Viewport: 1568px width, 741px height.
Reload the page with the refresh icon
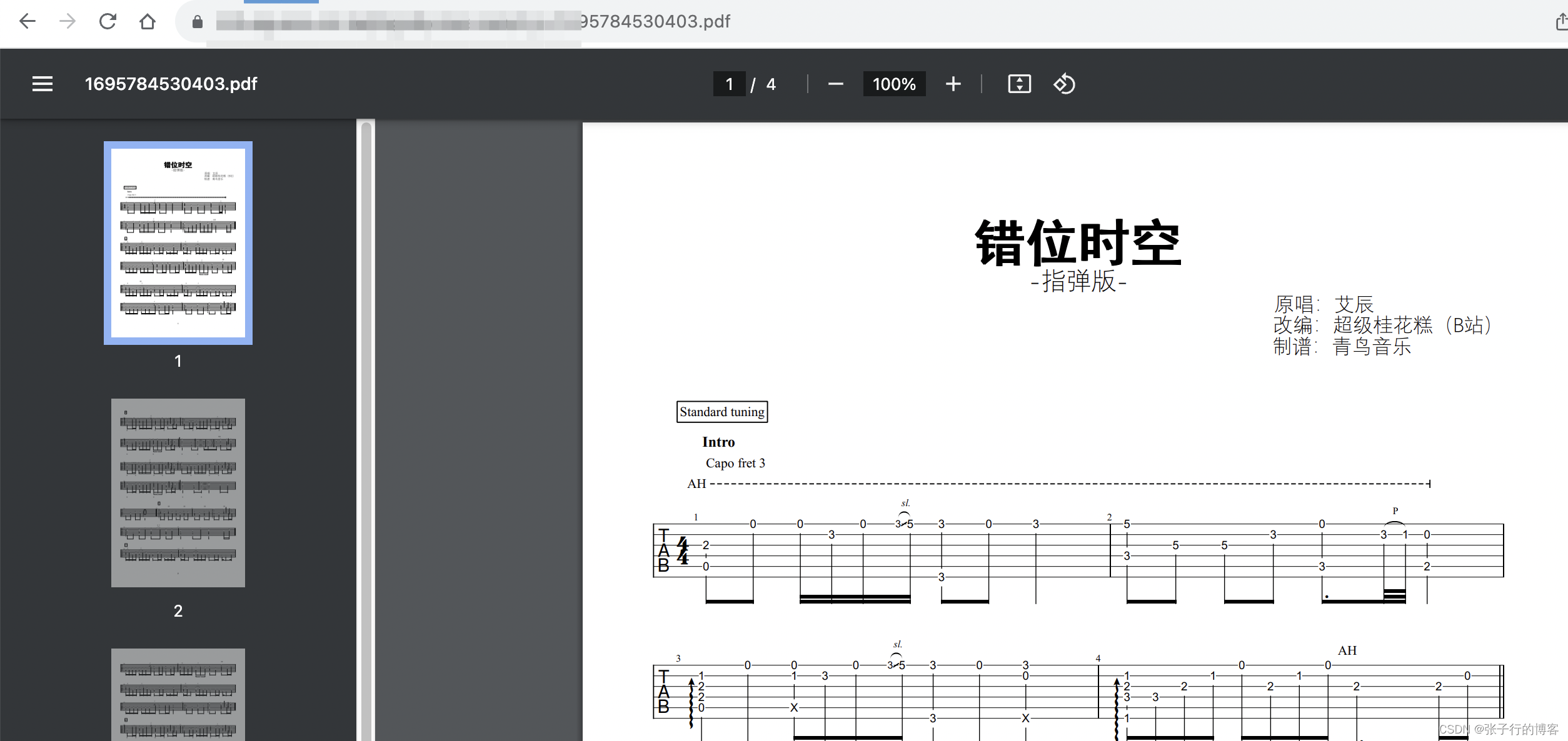(x=108, y=22)
